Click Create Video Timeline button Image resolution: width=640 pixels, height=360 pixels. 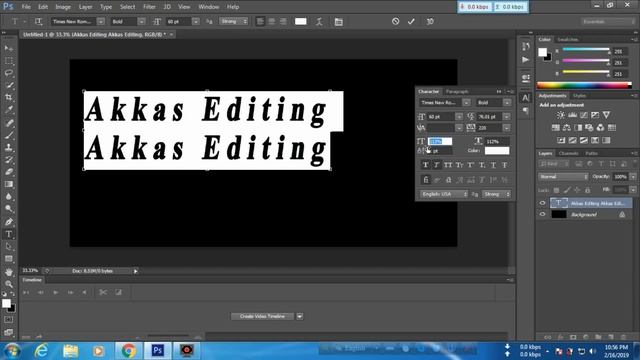click(262, 316)
